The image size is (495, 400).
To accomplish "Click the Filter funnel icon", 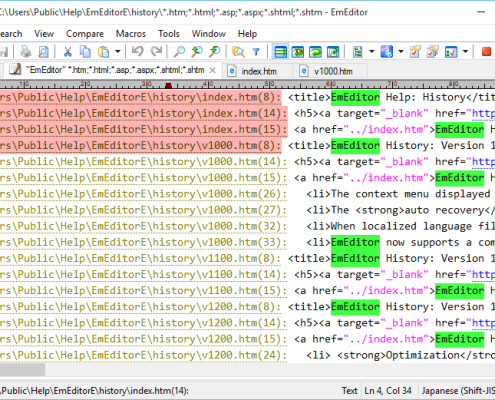I will click(x=256, y=52).
